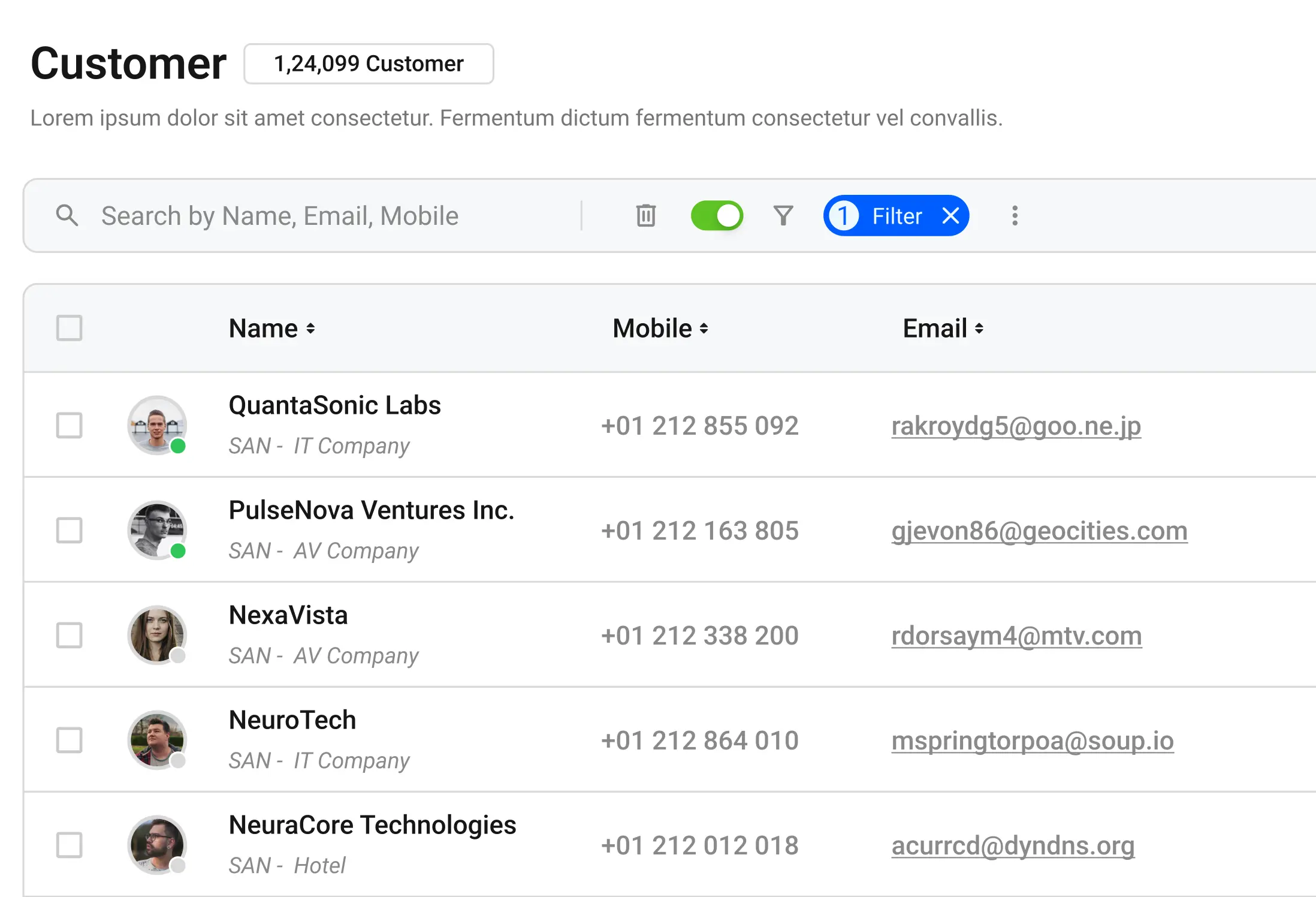Click QuantaSonic Labs avatar thumbnail
1316x897 pixels.
pyautogui.click(x=157, y=425)
